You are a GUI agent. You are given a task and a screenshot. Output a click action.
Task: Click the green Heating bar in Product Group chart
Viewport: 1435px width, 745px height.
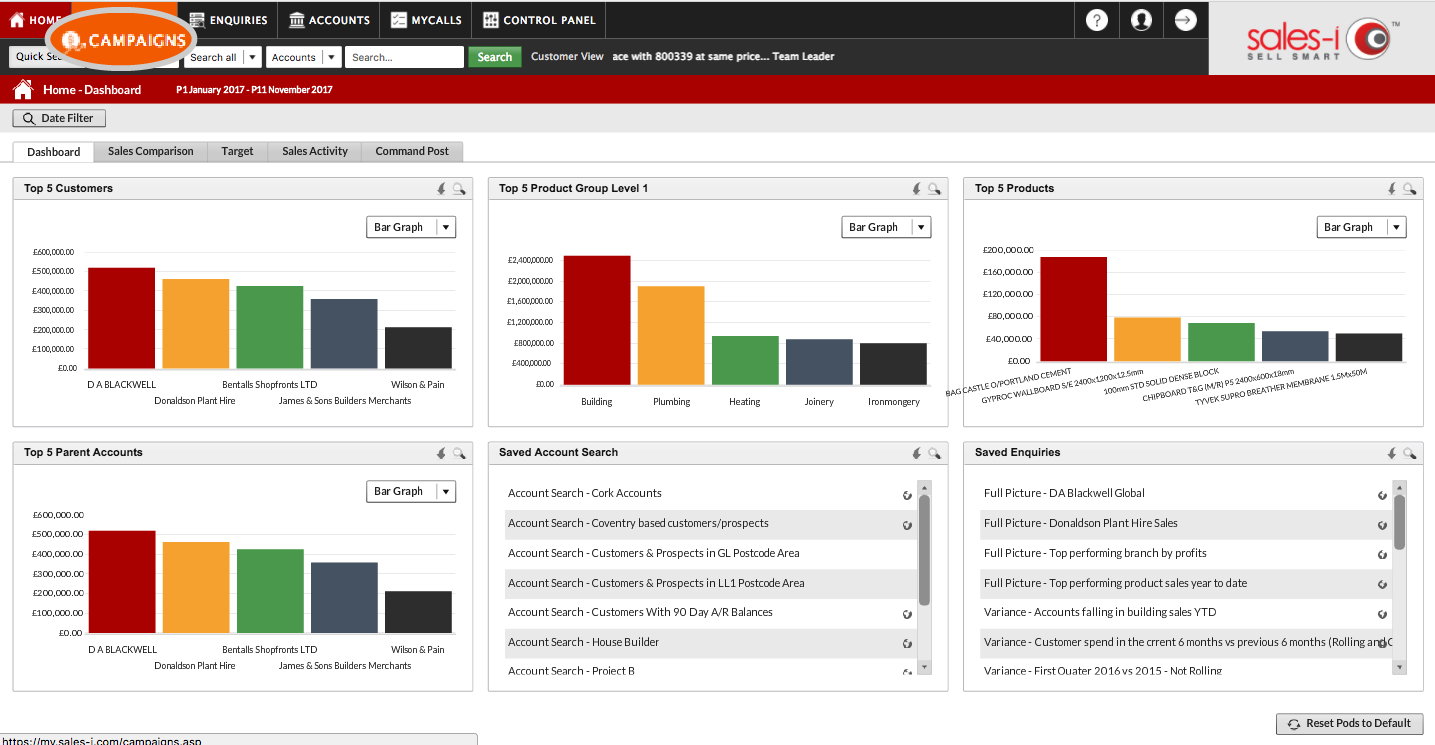pyautogui.click(x=745, y=360)
